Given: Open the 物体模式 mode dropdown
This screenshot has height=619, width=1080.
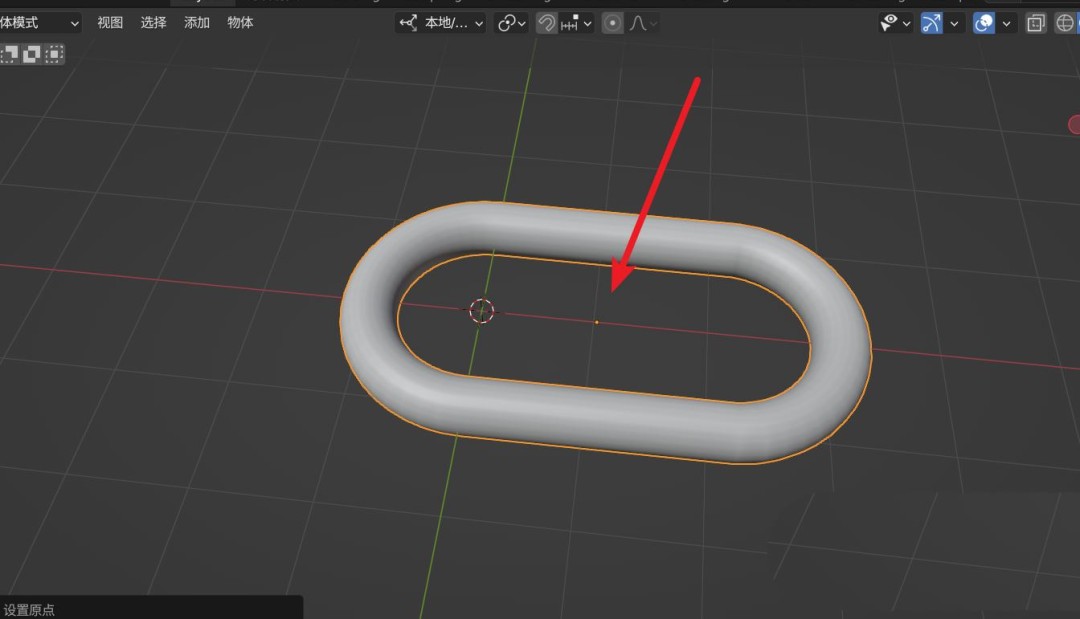Looking at the screenshot, I should [40, 22].
